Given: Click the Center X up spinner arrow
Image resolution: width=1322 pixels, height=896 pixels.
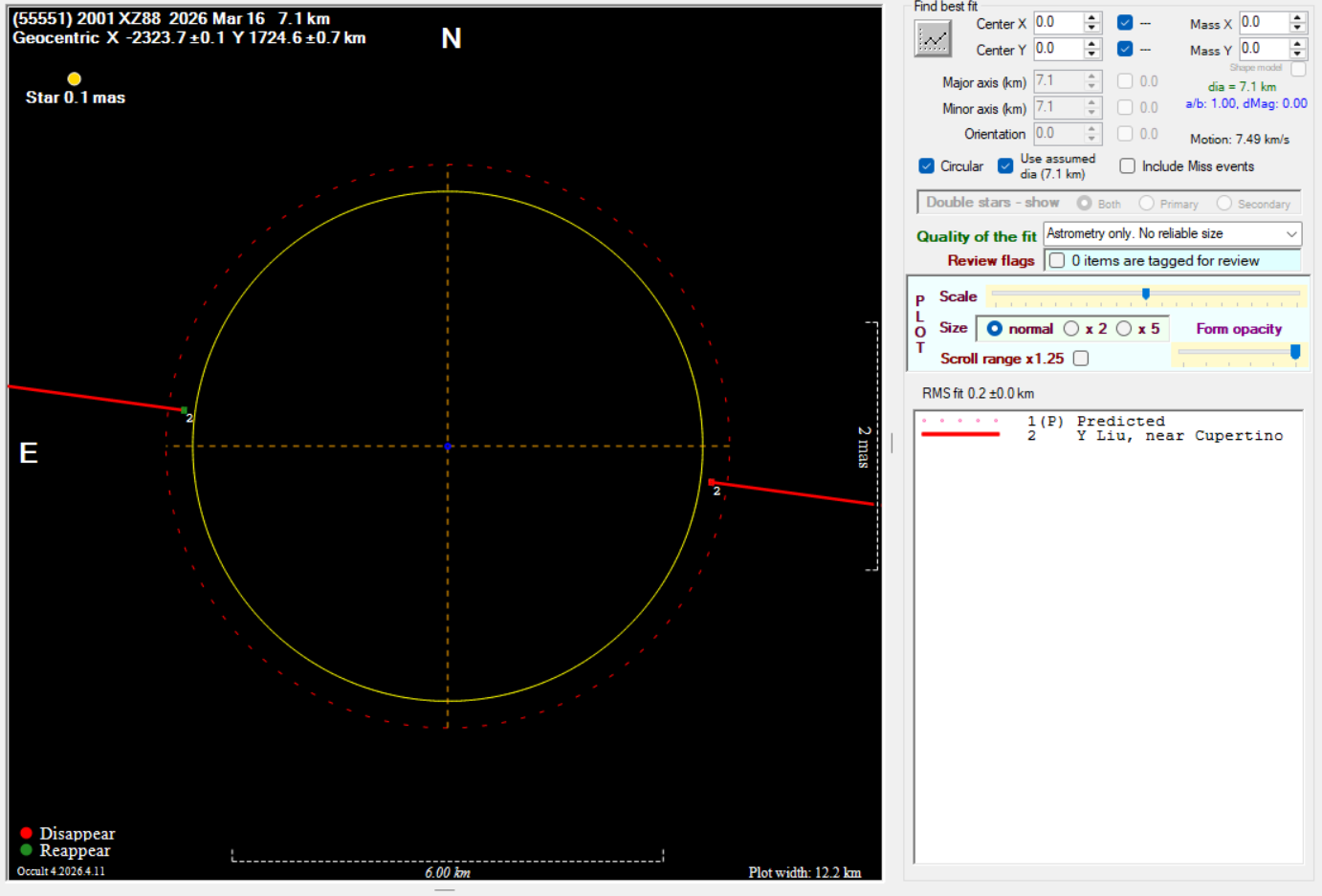Looking at the screenshot, I should pos(1091,17).
